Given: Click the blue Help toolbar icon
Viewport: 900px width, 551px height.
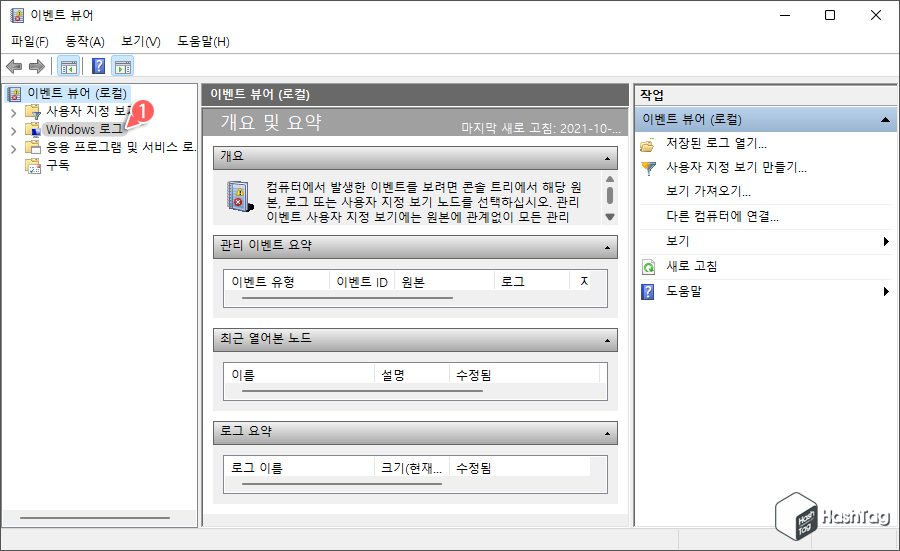Looking at the screenshot, I should click(x=99, y=67).
